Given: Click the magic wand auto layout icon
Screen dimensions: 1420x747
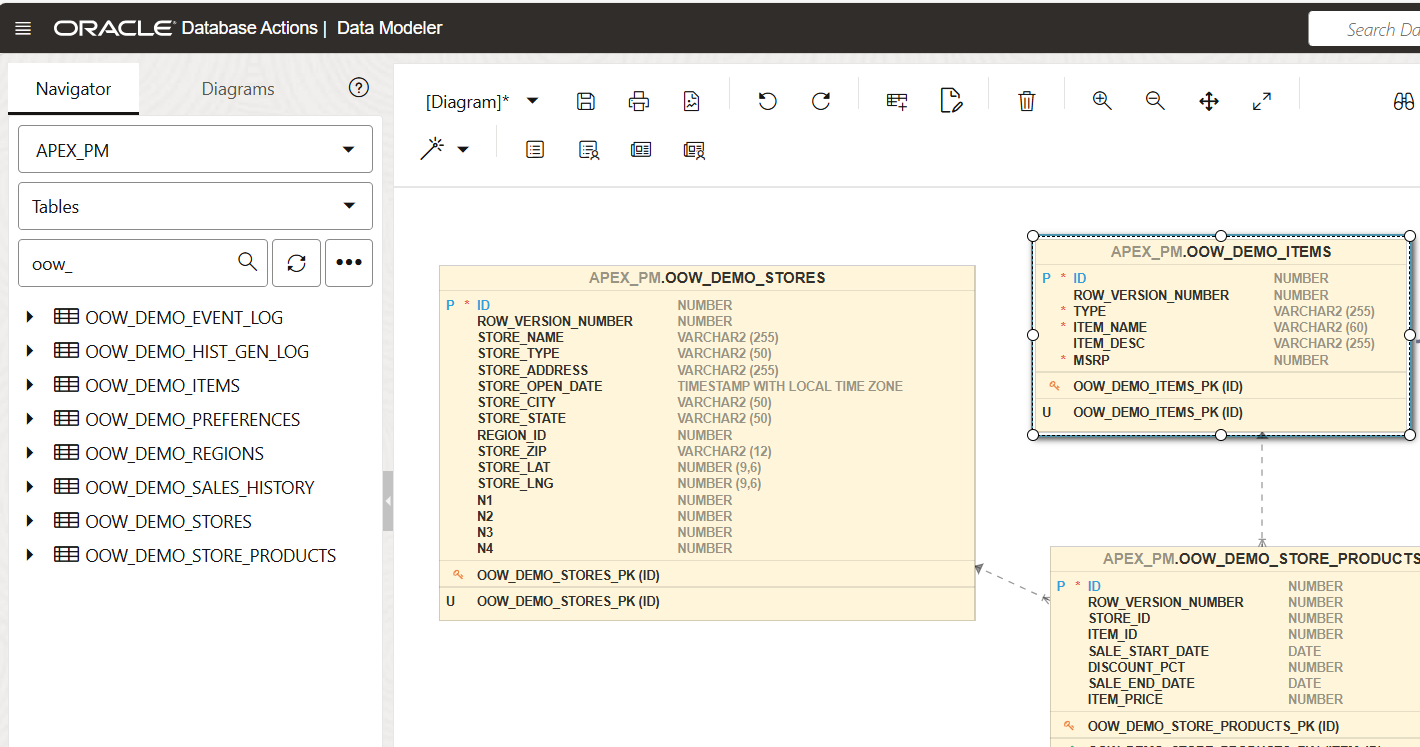Looking at the screenshot, I should click(x=432, y=149).
